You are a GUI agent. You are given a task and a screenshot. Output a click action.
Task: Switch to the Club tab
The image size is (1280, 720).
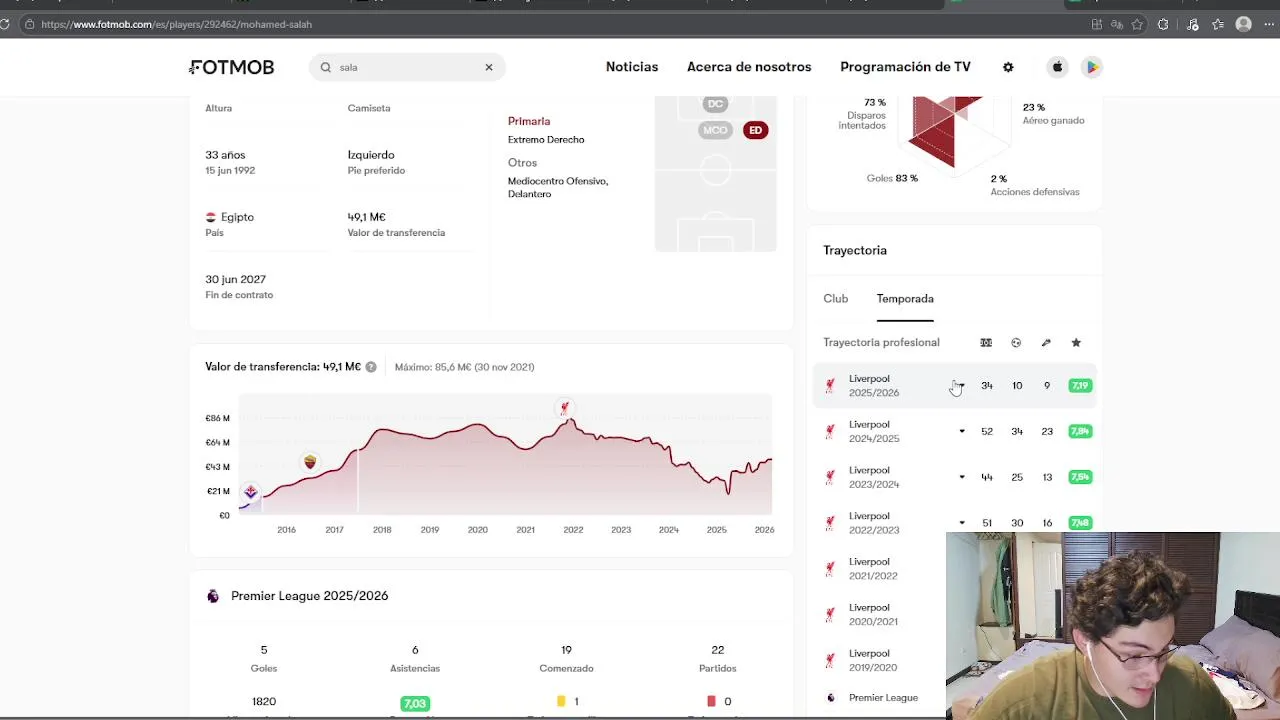[836, 299]
